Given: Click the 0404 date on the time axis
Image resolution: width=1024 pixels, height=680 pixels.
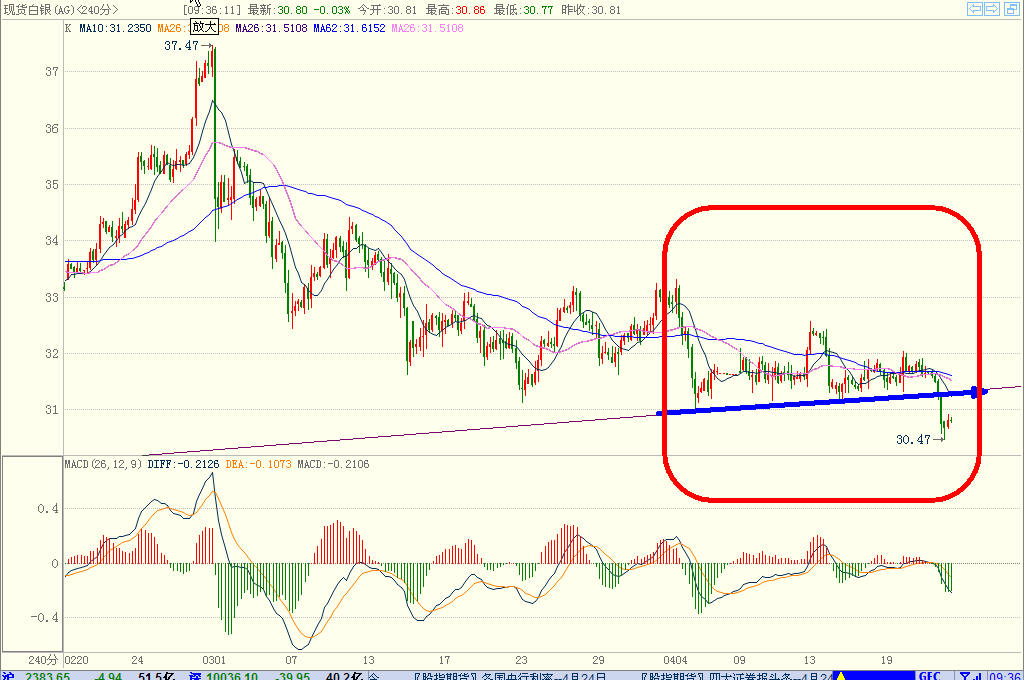Looking at the screenshot, I should (675, 660).
